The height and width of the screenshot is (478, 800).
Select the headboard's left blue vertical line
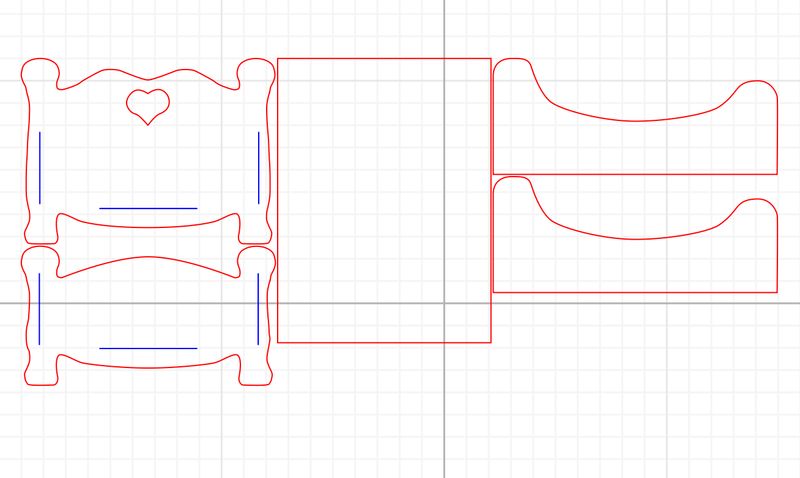coord(40,167)
